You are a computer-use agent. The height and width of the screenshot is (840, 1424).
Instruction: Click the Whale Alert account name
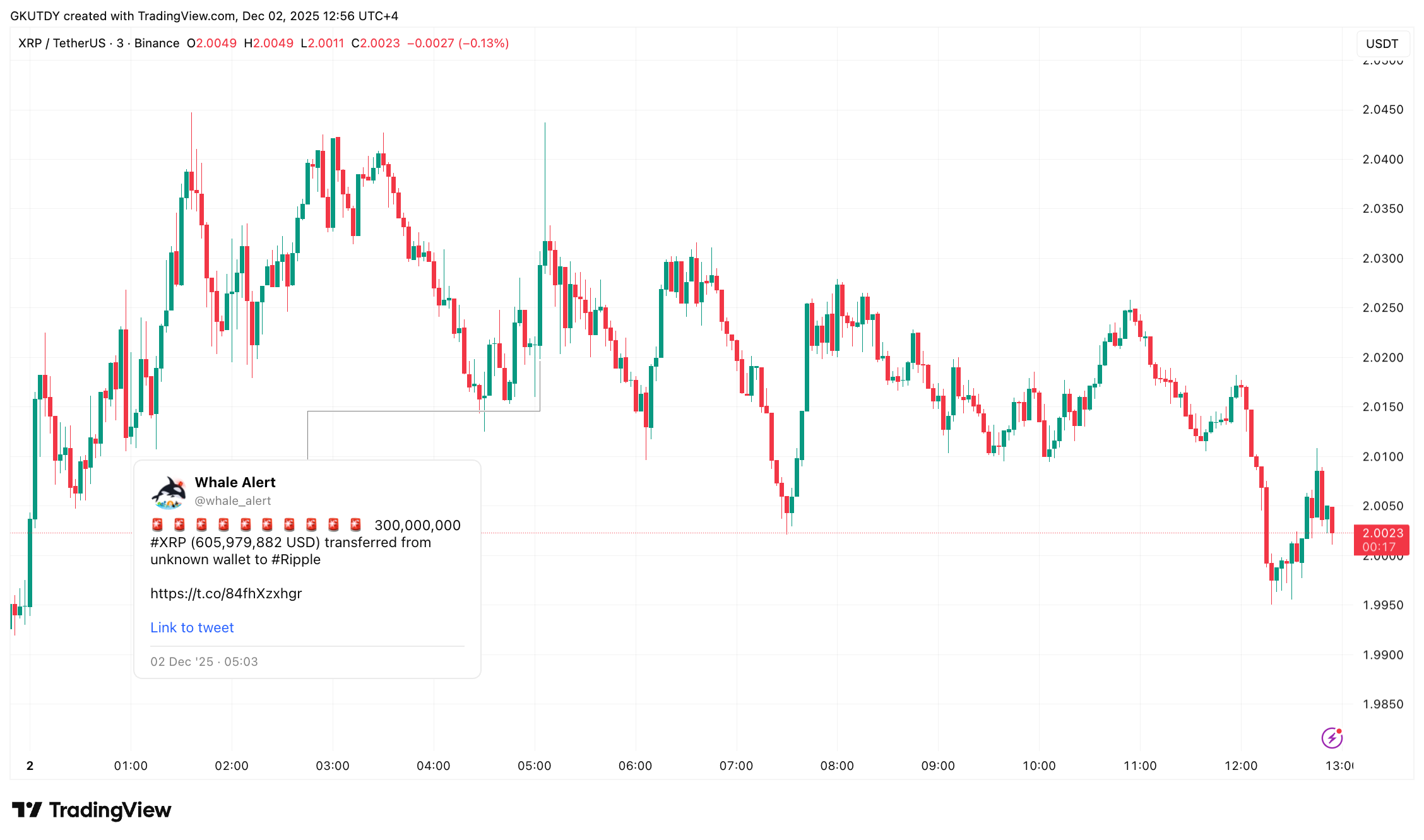[235, 482]
